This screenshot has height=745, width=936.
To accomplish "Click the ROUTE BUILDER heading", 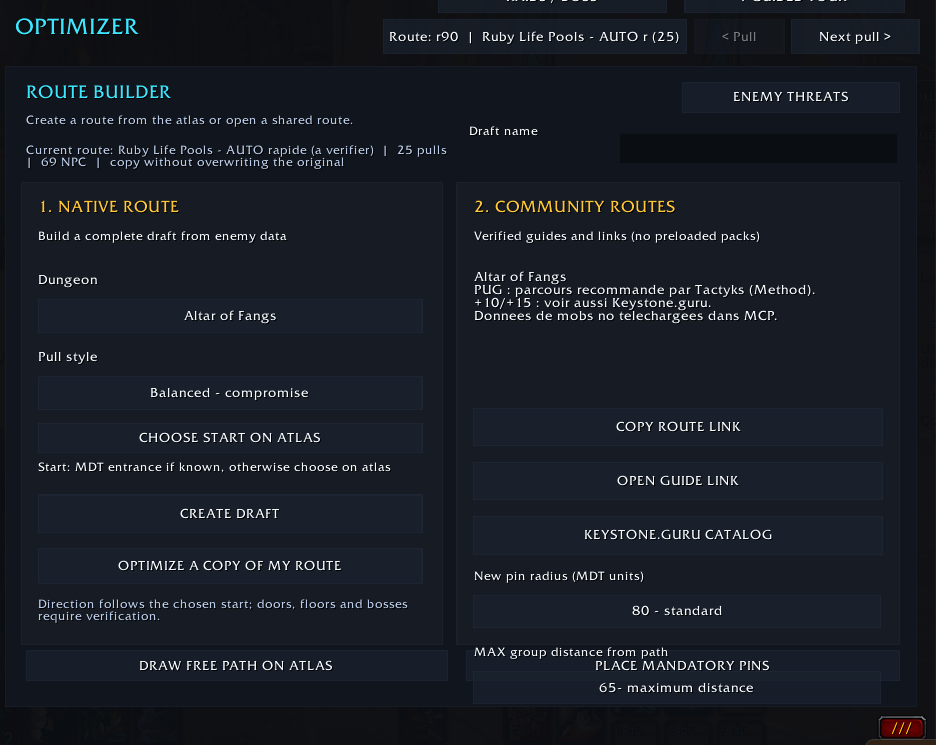I will [98, 92].
